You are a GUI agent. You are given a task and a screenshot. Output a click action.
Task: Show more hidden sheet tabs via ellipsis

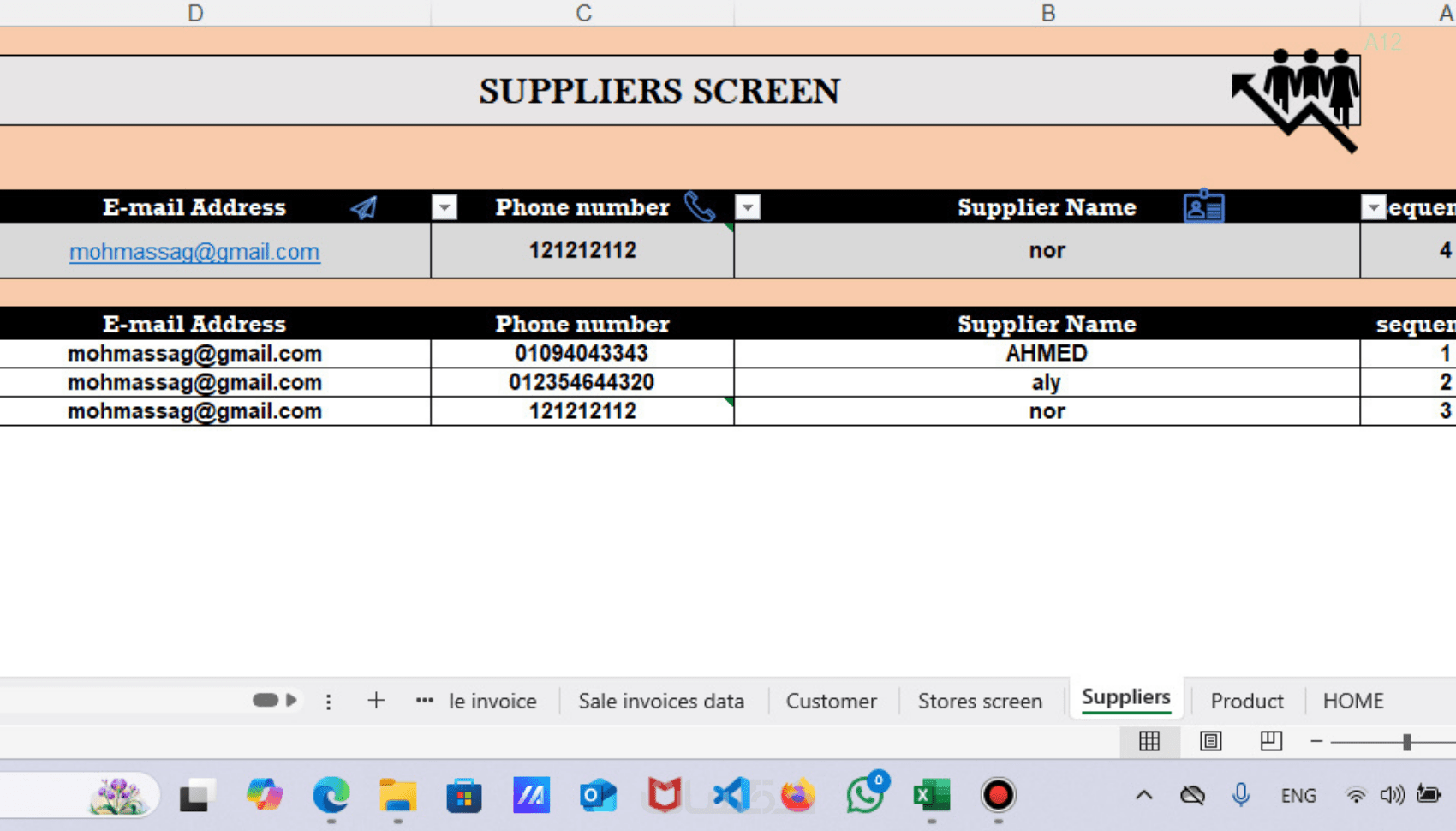point(424,701)
